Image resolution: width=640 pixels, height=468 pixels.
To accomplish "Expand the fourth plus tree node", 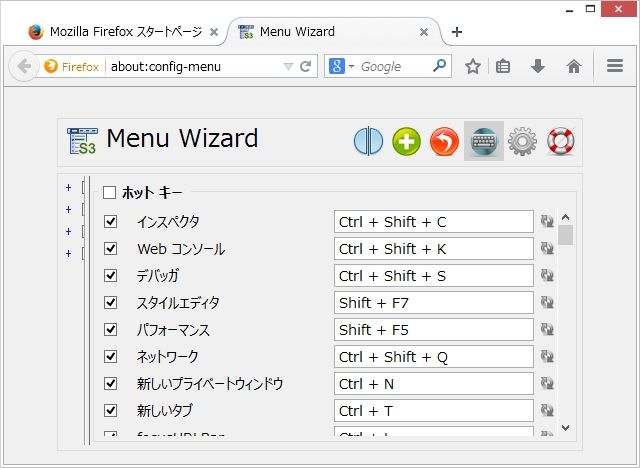I will [69, 253].
